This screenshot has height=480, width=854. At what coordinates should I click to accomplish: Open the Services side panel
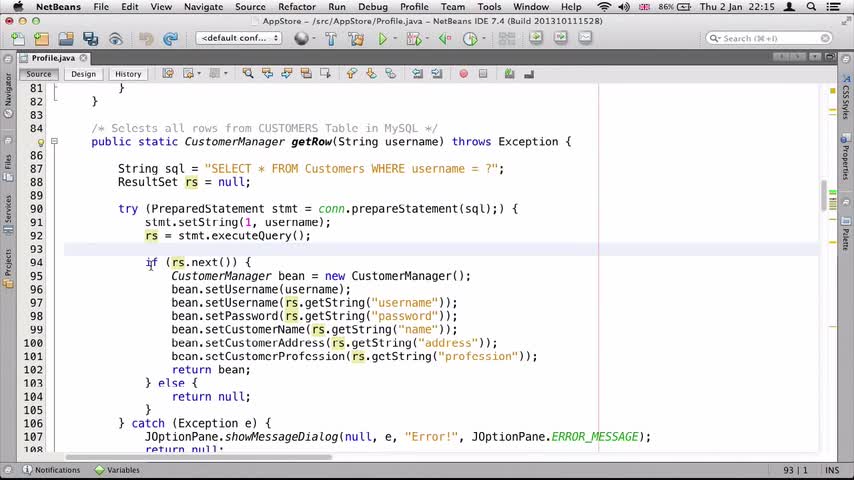(x=8, y=215)
